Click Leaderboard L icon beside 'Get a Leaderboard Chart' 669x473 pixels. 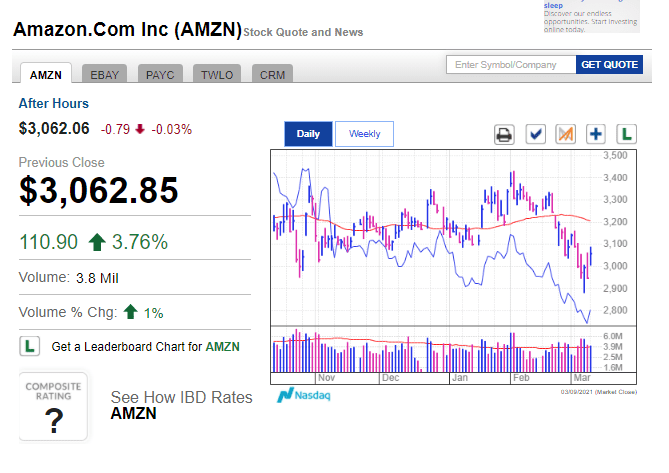[x=29, y=346]
